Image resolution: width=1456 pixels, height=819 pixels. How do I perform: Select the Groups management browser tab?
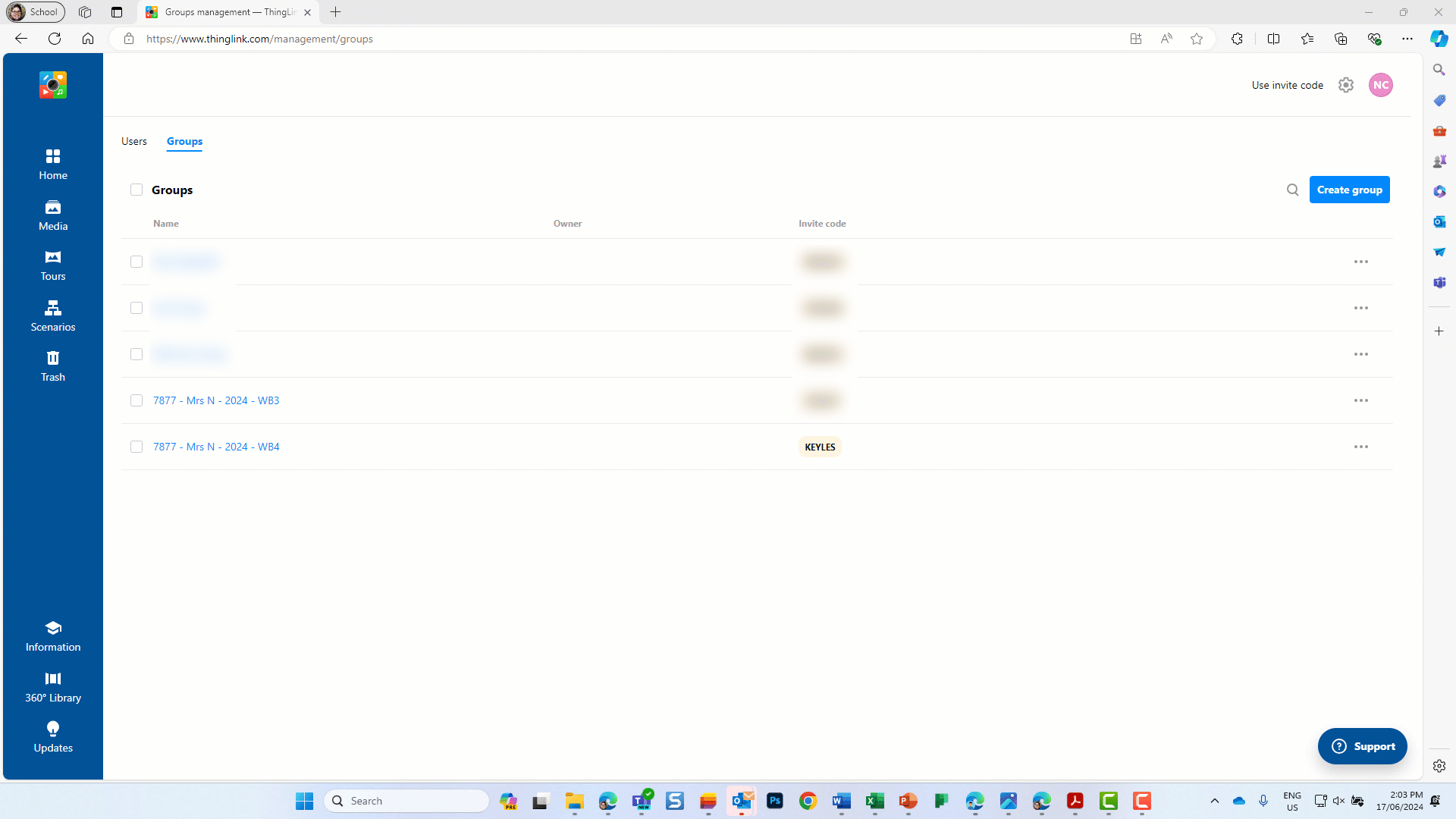(x=227, y=12)
